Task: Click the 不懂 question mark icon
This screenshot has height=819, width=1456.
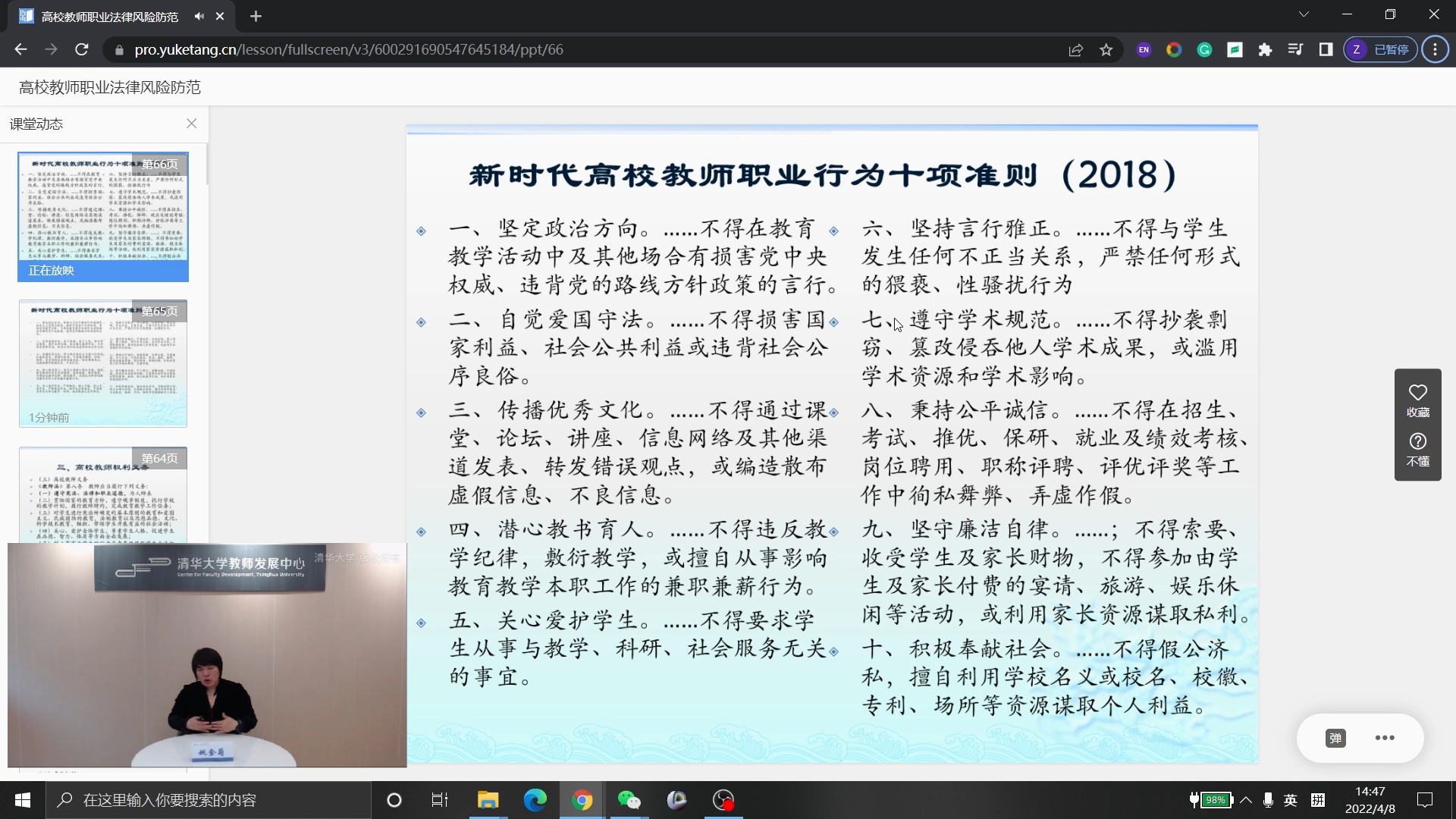Action: [x=1417, y=441]
